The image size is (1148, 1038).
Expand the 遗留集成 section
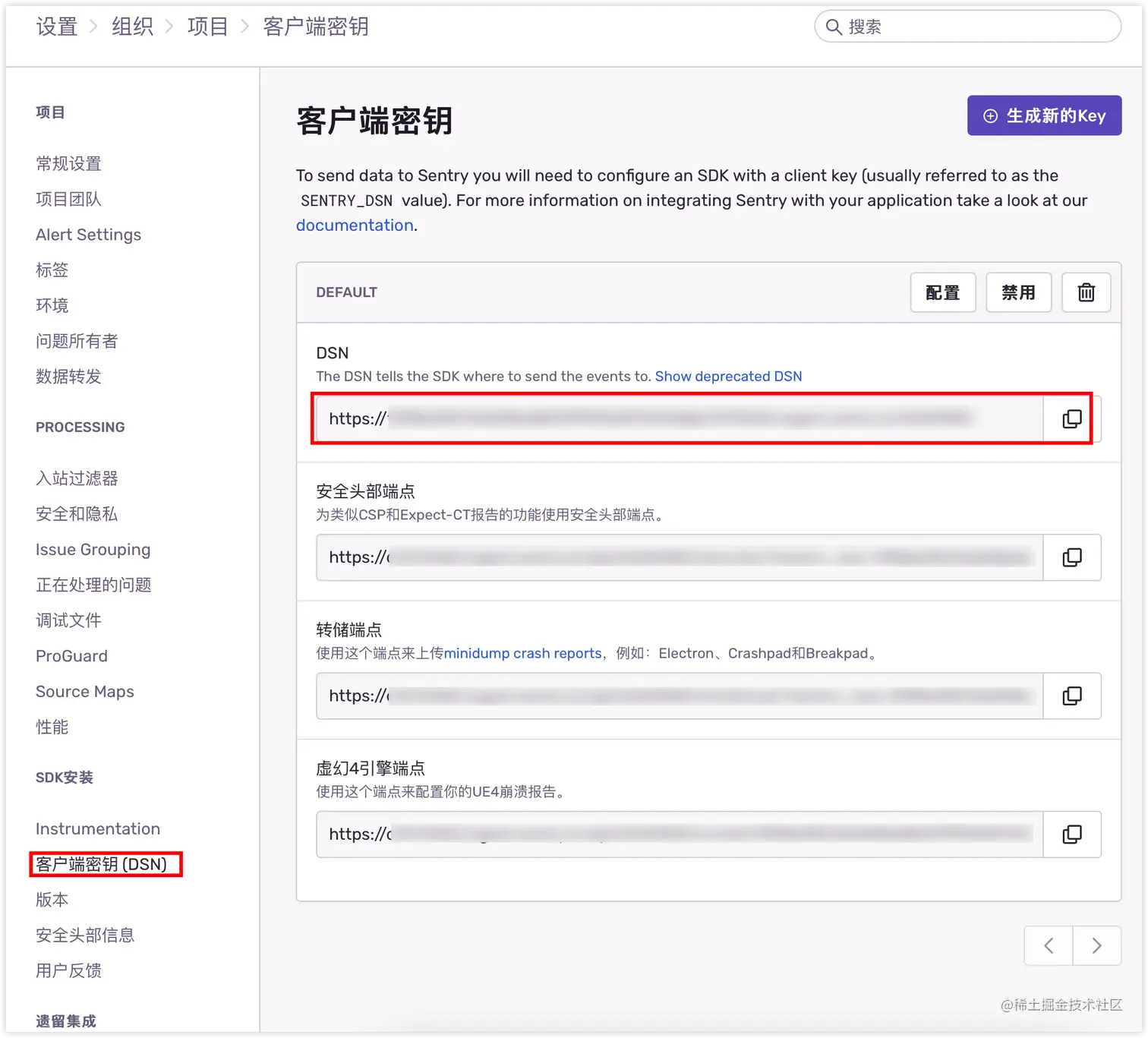[x=65, y=1021]
